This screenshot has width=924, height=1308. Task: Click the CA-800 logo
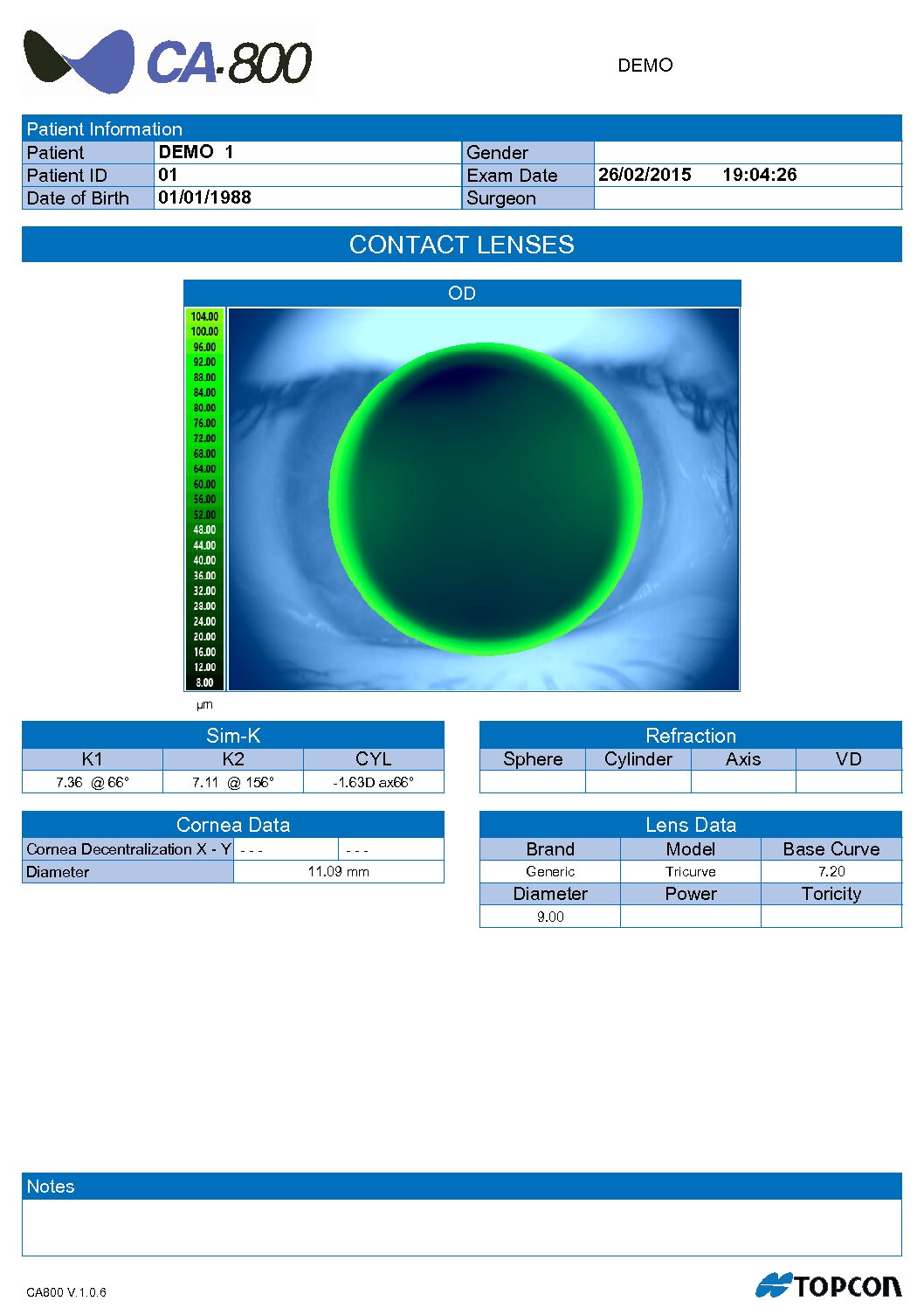point(168,61)
